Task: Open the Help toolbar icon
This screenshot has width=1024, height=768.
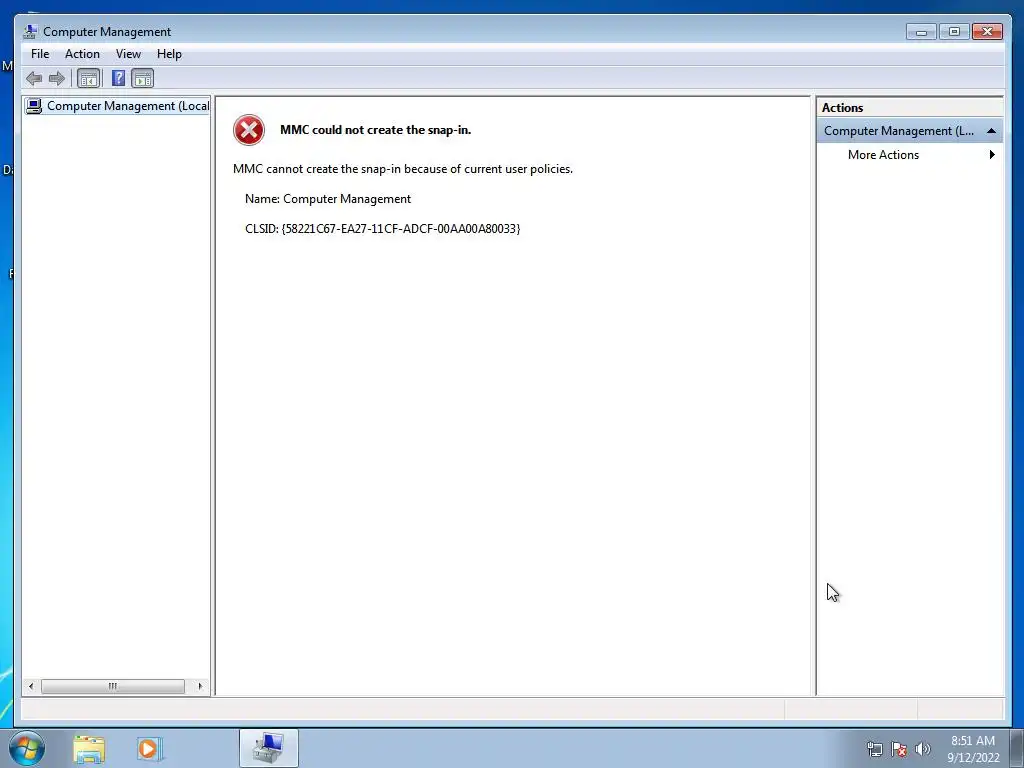Action: click(x=118, y=79)
